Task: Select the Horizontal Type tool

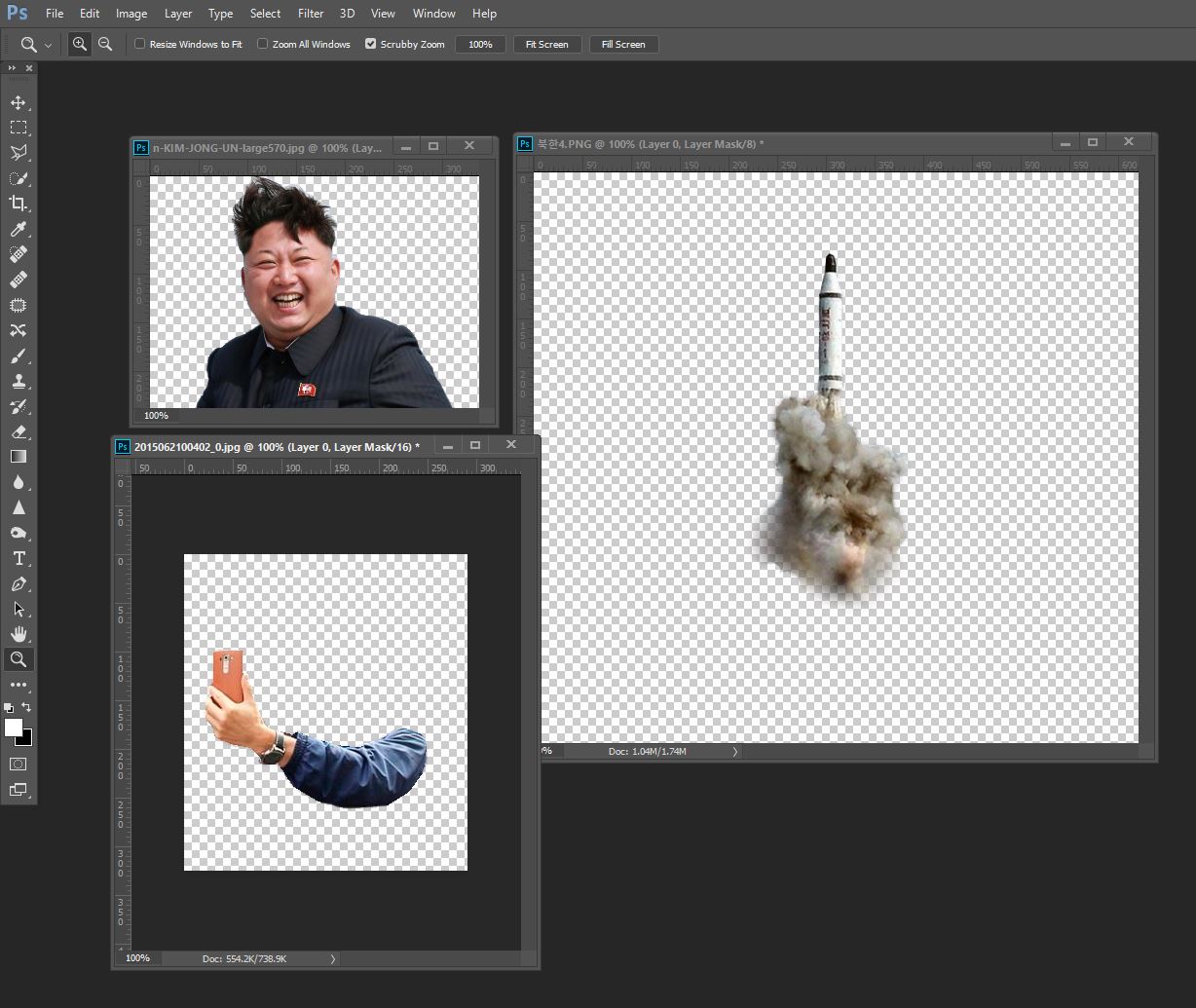Action: coord(19,558)
